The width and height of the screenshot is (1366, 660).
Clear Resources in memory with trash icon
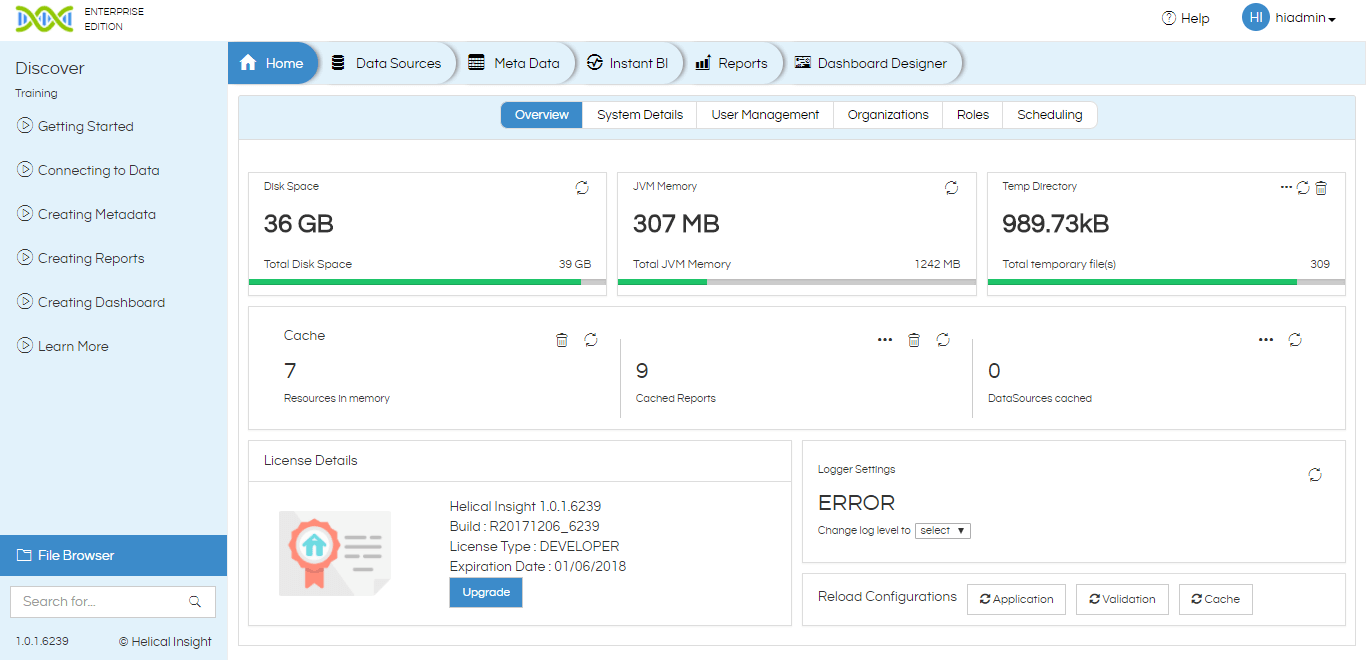click(x=562, y=340)
